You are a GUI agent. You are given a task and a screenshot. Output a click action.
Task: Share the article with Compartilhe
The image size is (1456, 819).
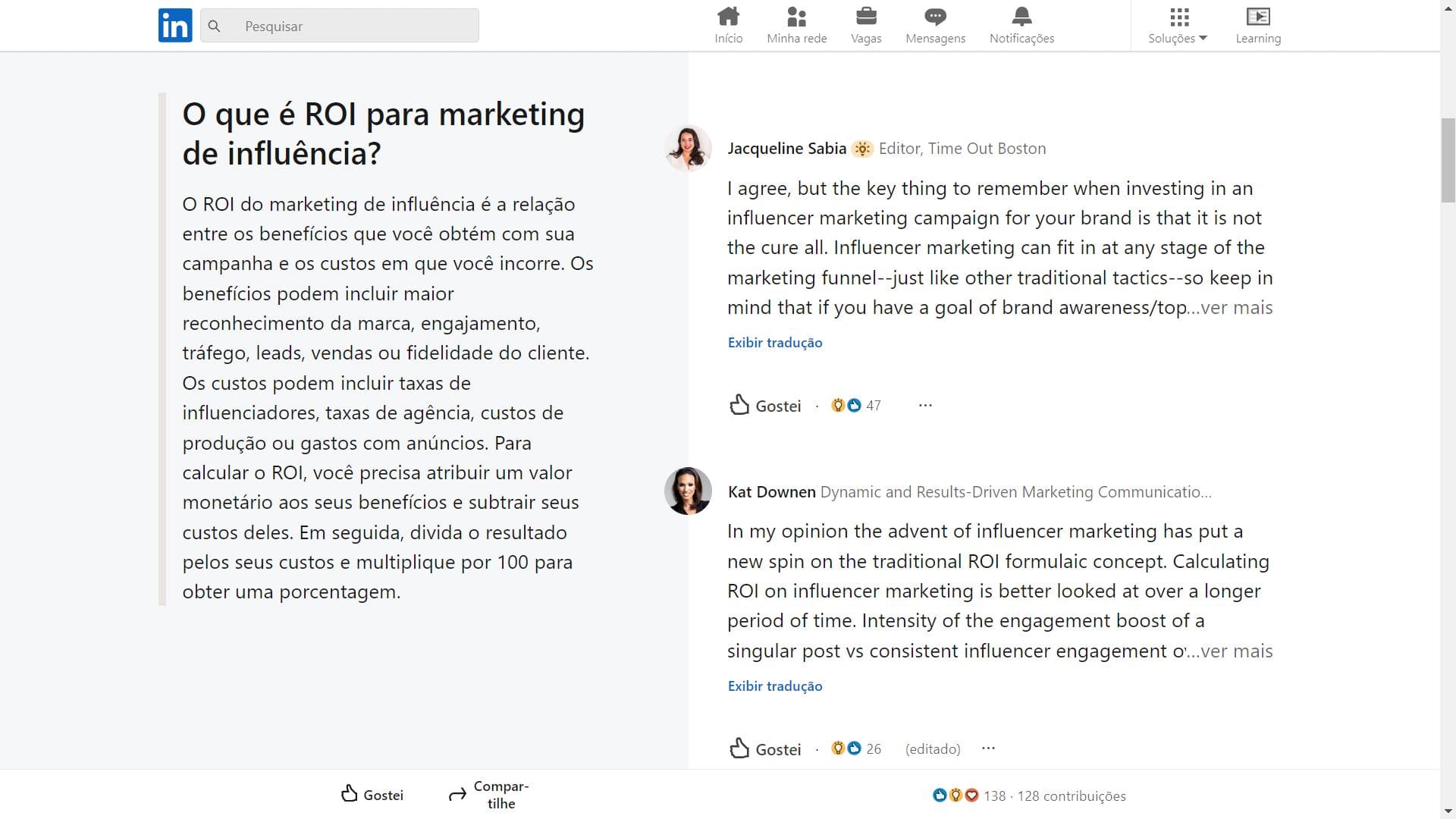[488, 795]
